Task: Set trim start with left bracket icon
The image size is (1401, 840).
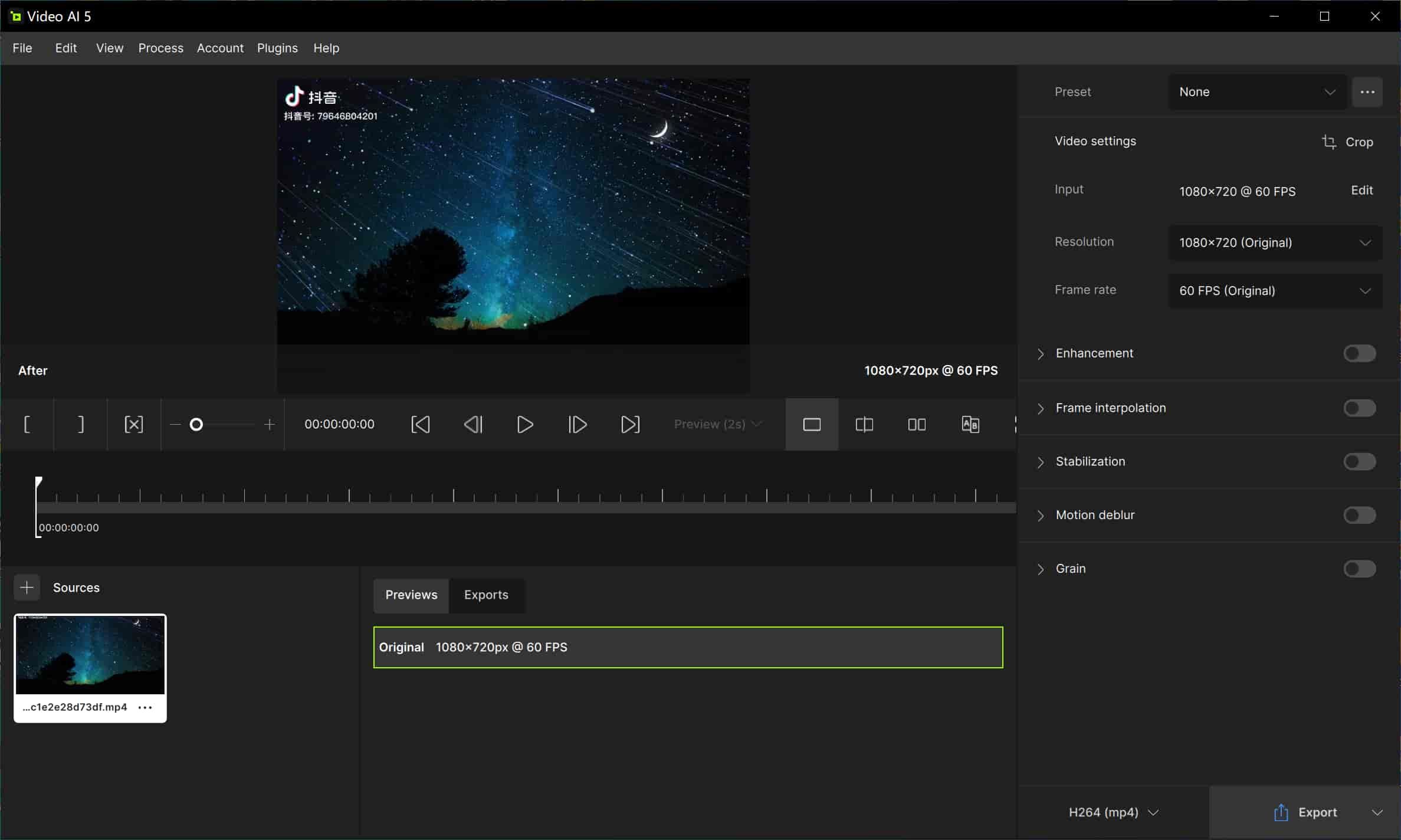Action: click(x=27, y=424)
